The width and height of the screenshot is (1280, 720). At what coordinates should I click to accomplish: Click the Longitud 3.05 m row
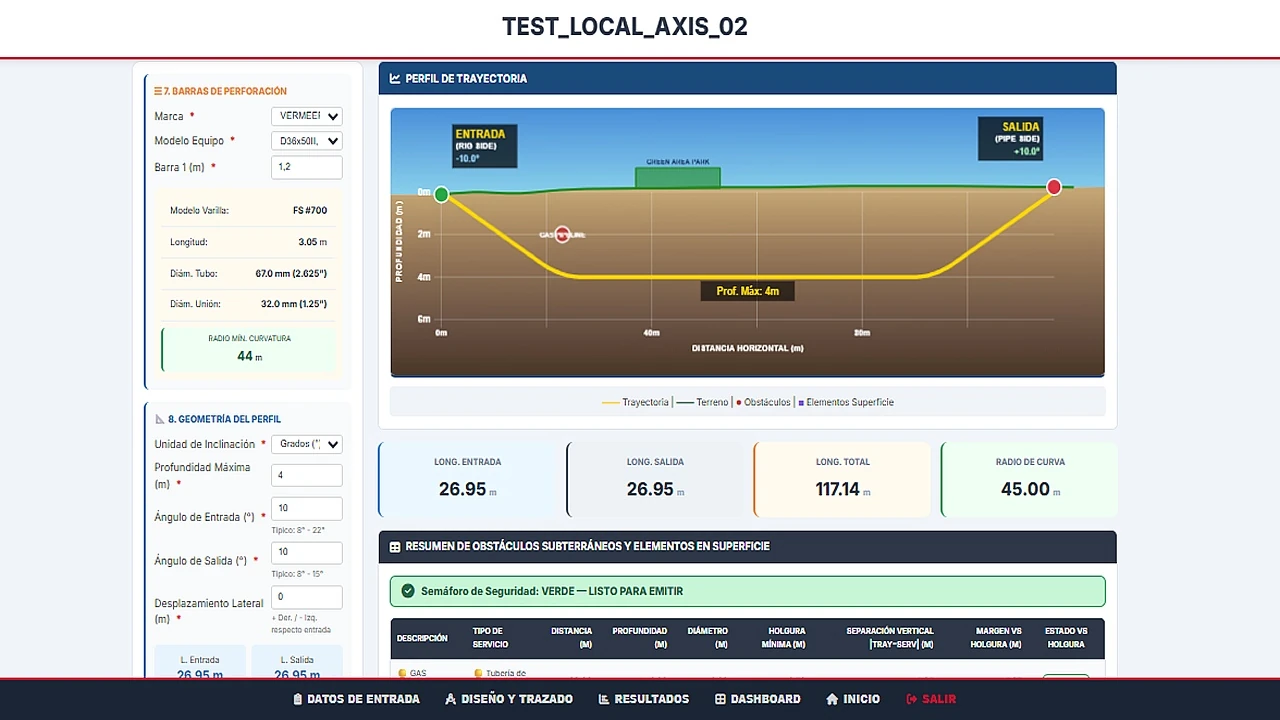pos(249,242)
